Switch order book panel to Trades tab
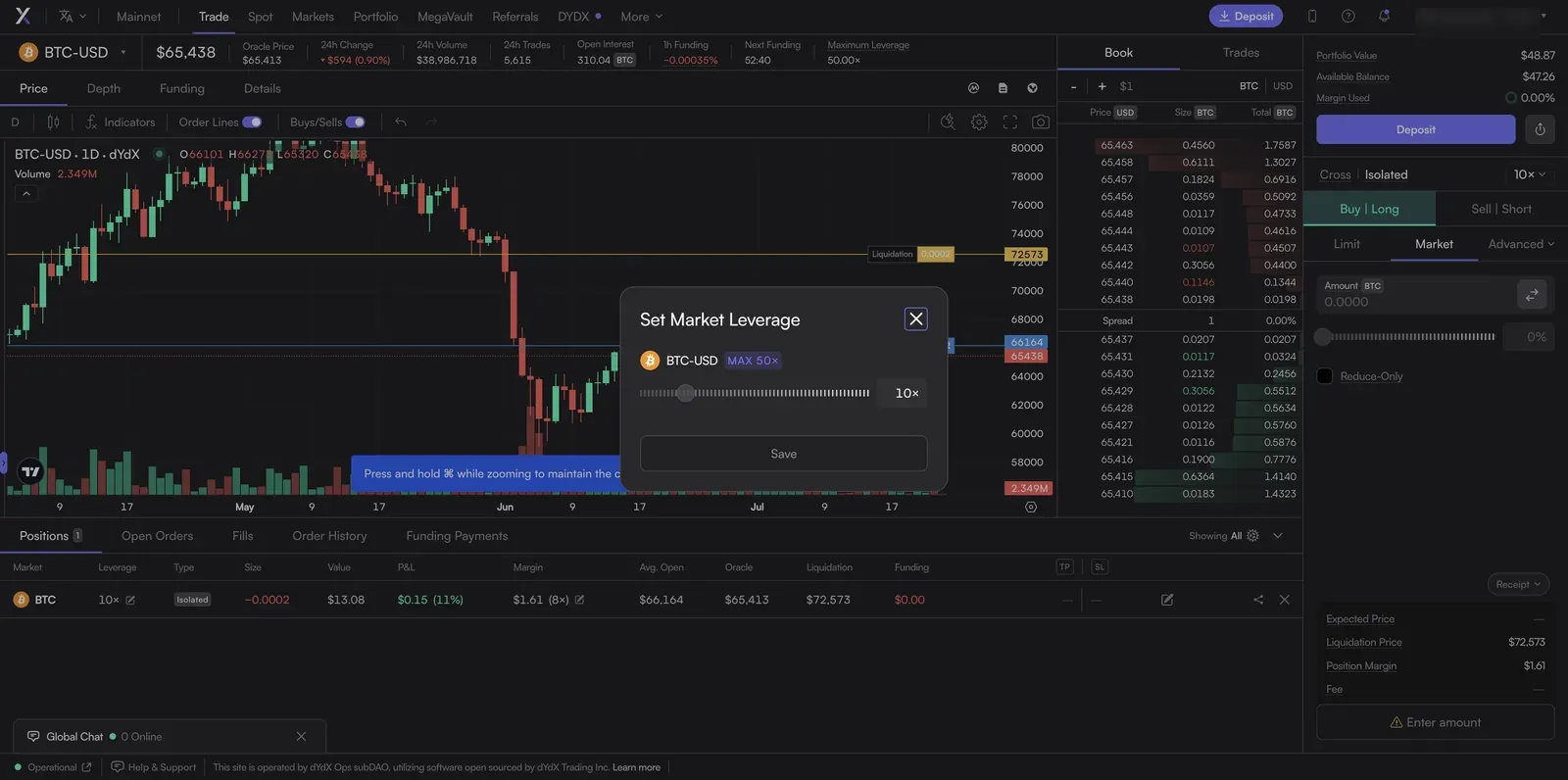The height and width of the screenshot is (780, 1568). coord(1241,52)
